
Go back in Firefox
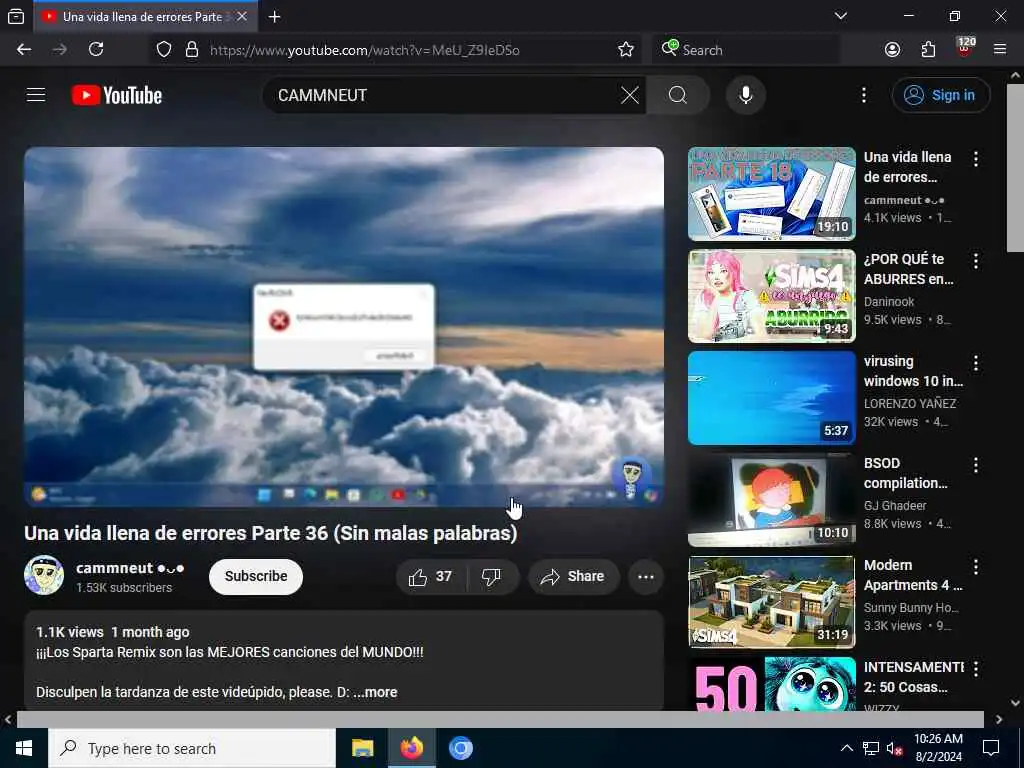pos(24,50)
